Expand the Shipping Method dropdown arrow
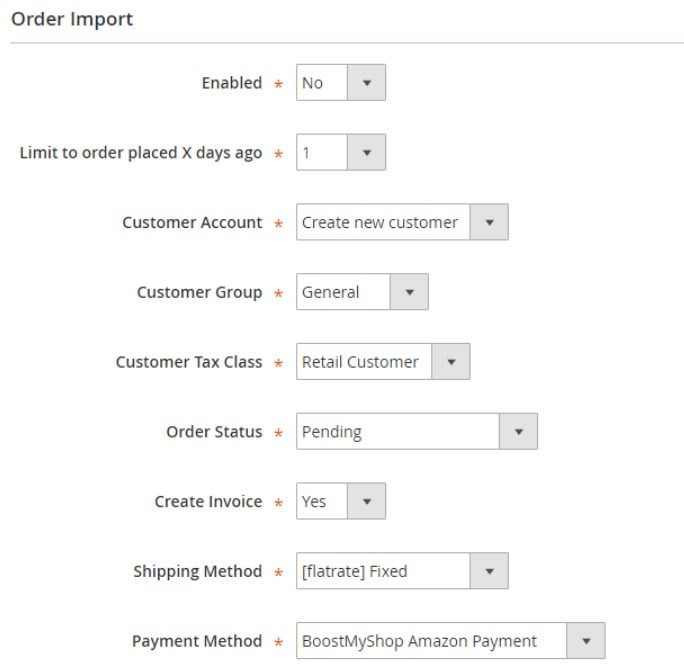 pyautogui.click(x=489, y=571)
